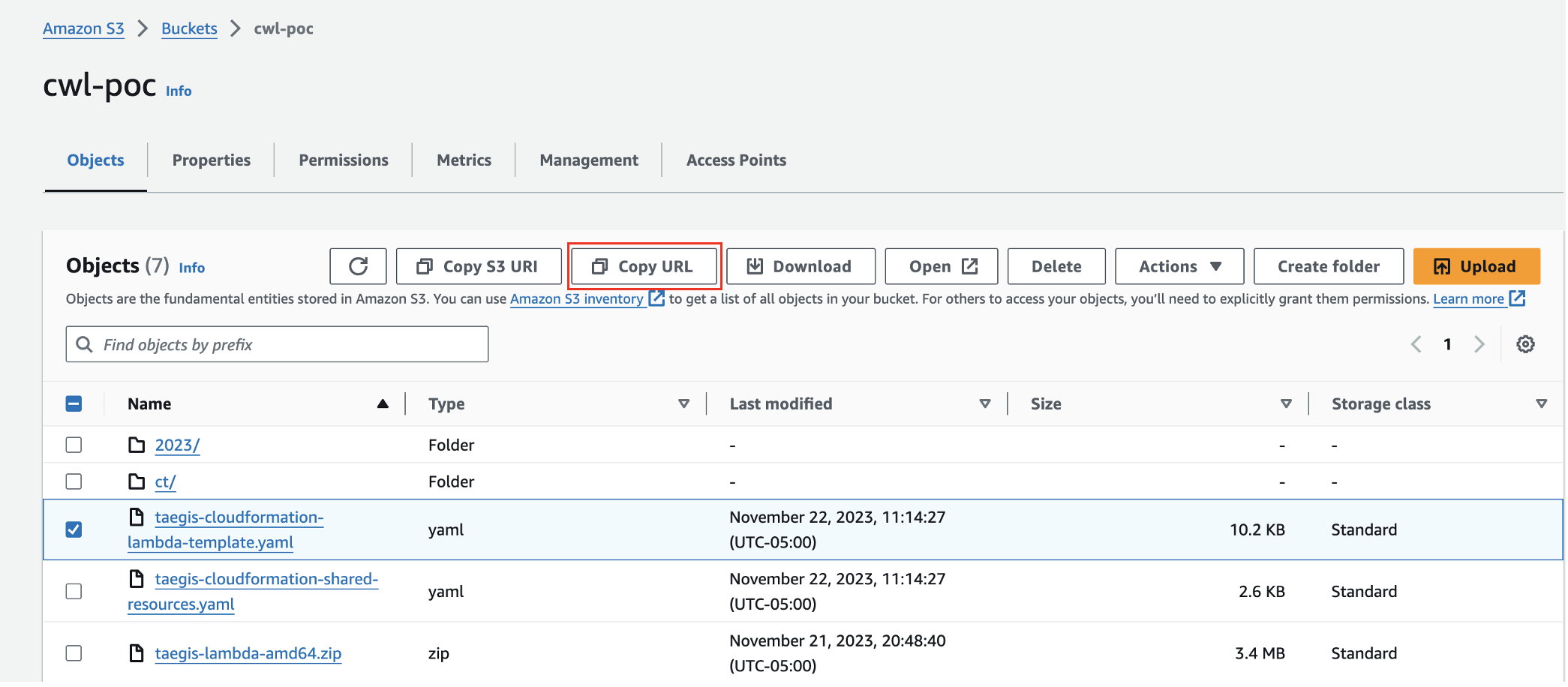
Task: Uncheck taegis-cloudformation-lambda-template.yaml checkbox
Action: 74,529
